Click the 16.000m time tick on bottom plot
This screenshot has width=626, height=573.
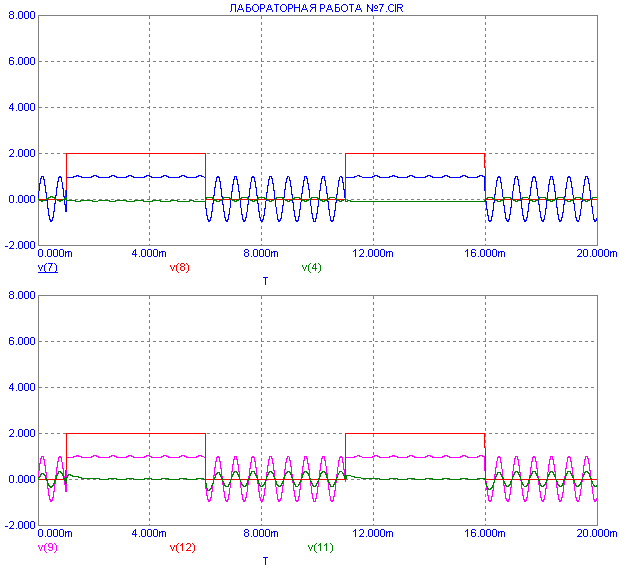(x=485, y=533)
